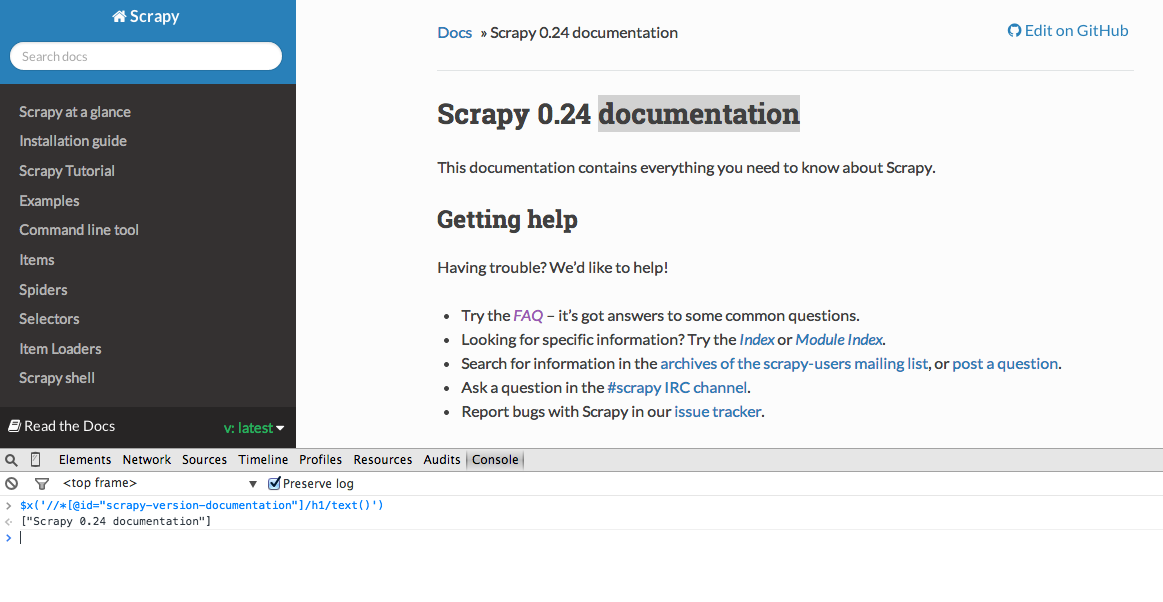Open Scrapy at a glance in sidebar
1163x602 pixels.
click(x=75, y=112)
